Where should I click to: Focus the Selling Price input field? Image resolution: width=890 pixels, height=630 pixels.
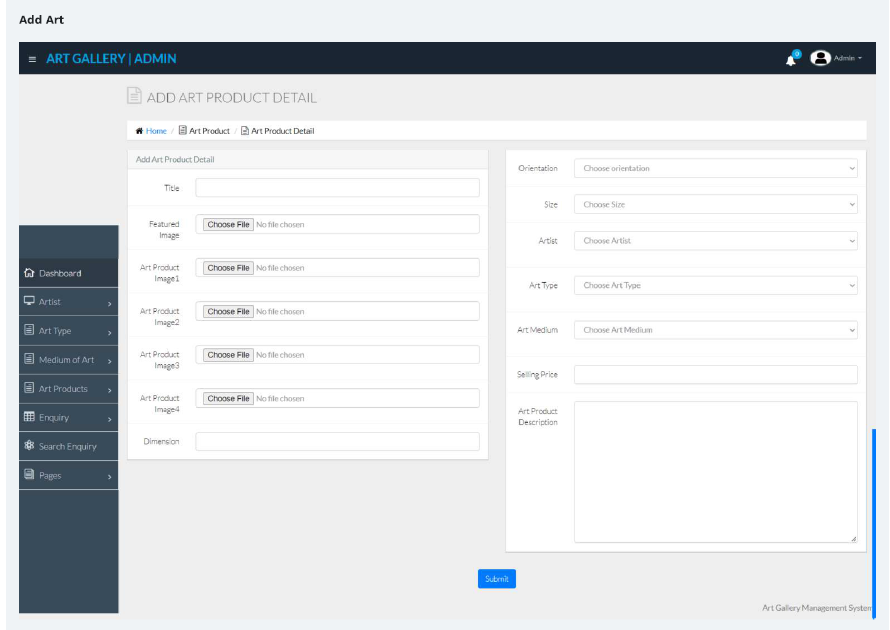[715, 375]
